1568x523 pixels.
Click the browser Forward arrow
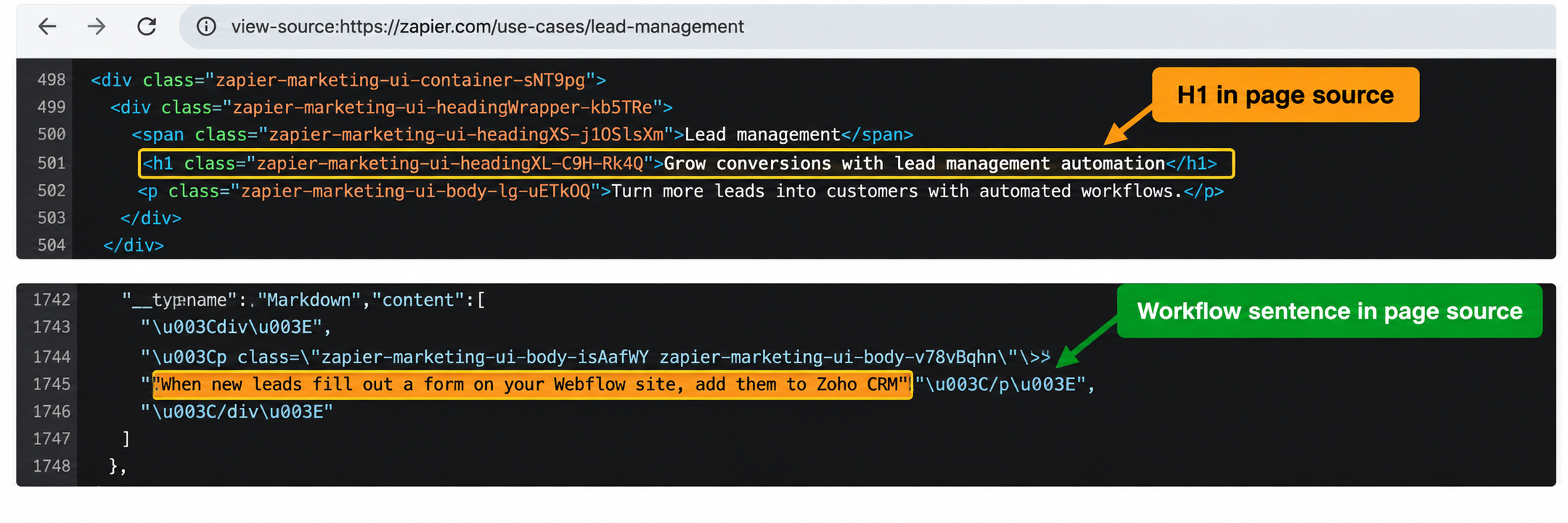click(x=96, y=27)
